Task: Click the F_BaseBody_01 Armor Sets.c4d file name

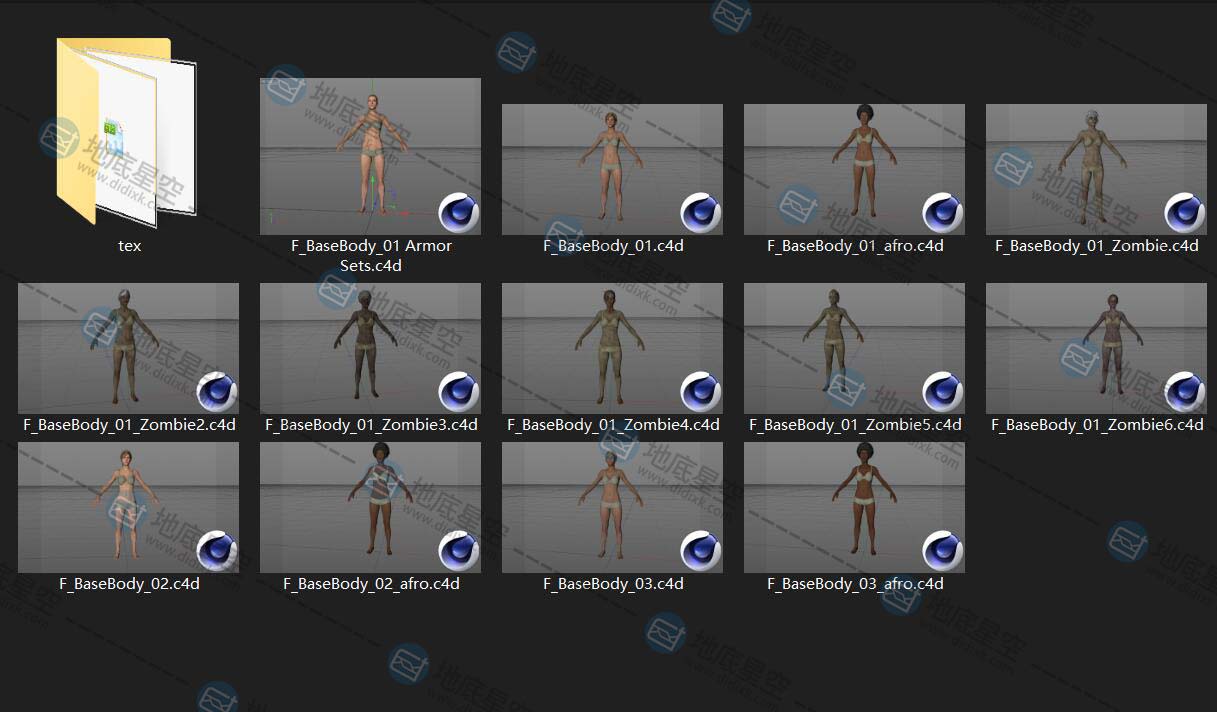Action: [x=370, y=256]
